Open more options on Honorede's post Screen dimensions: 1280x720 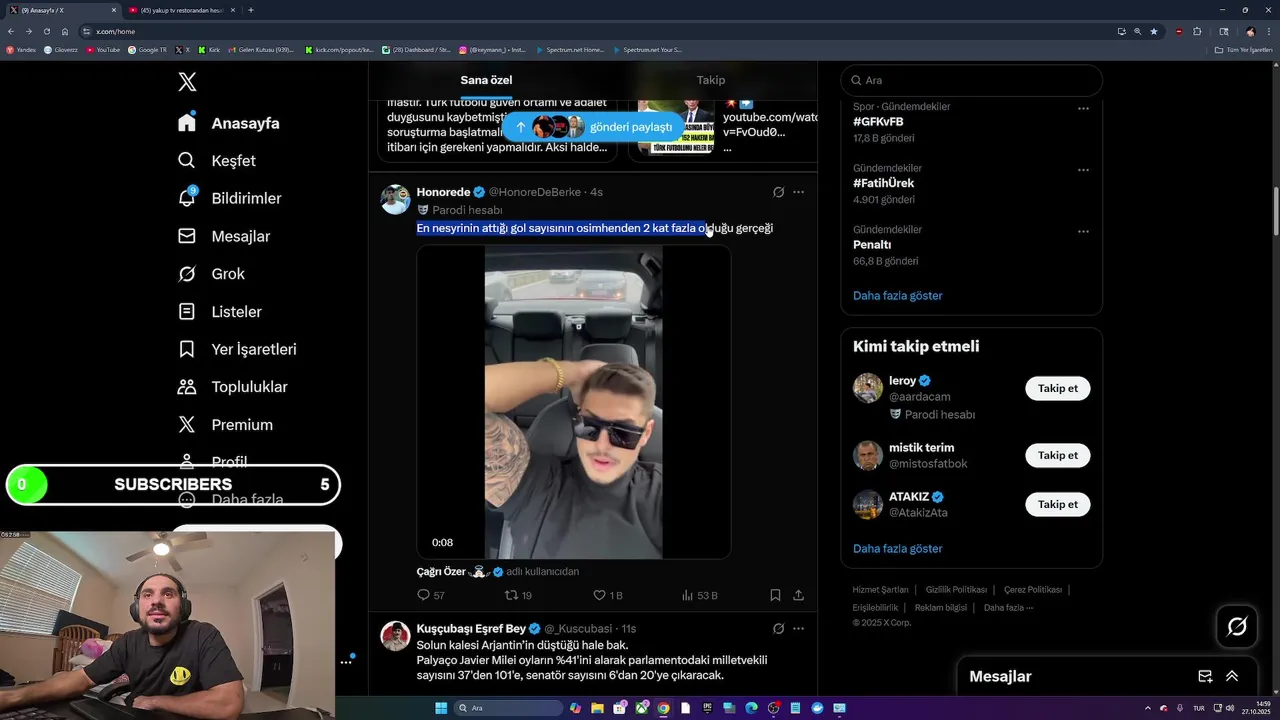coord(798,192)
